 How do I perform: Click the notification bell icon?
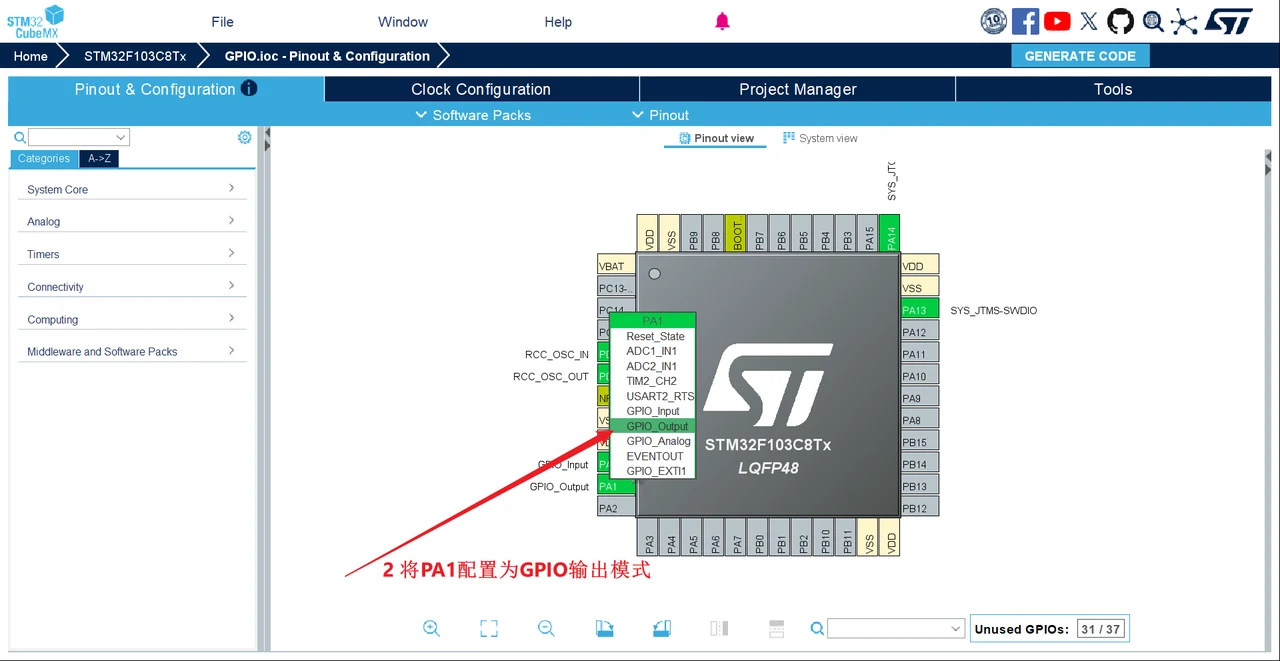722,21
